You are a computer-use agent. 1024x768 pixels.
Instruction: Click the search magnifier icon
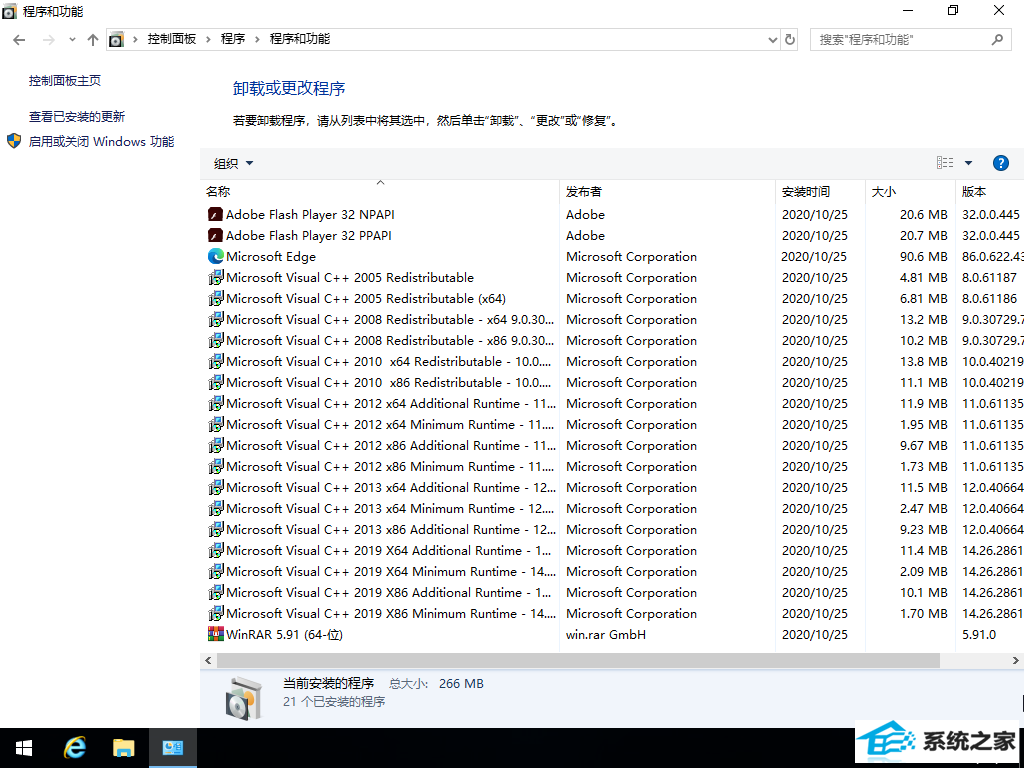997,39
